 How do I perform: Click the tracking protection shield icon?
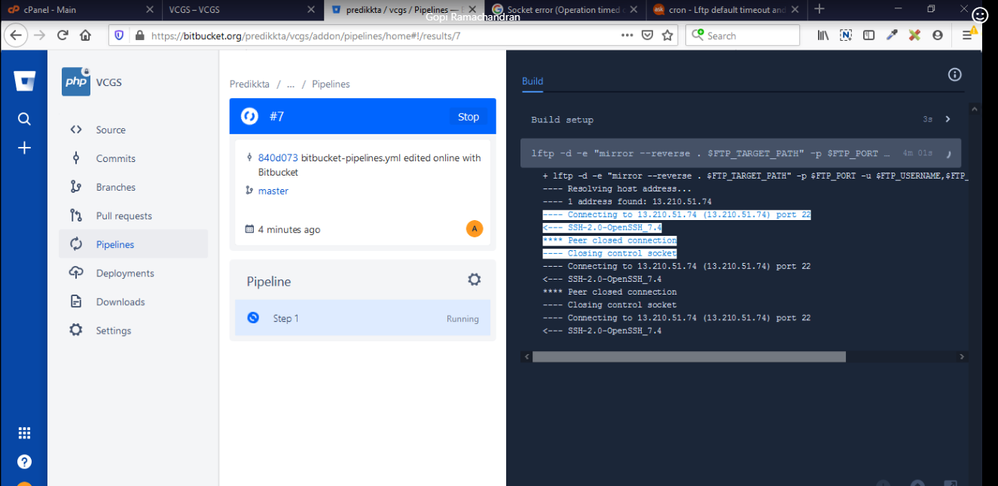click(x=119, y=36)
